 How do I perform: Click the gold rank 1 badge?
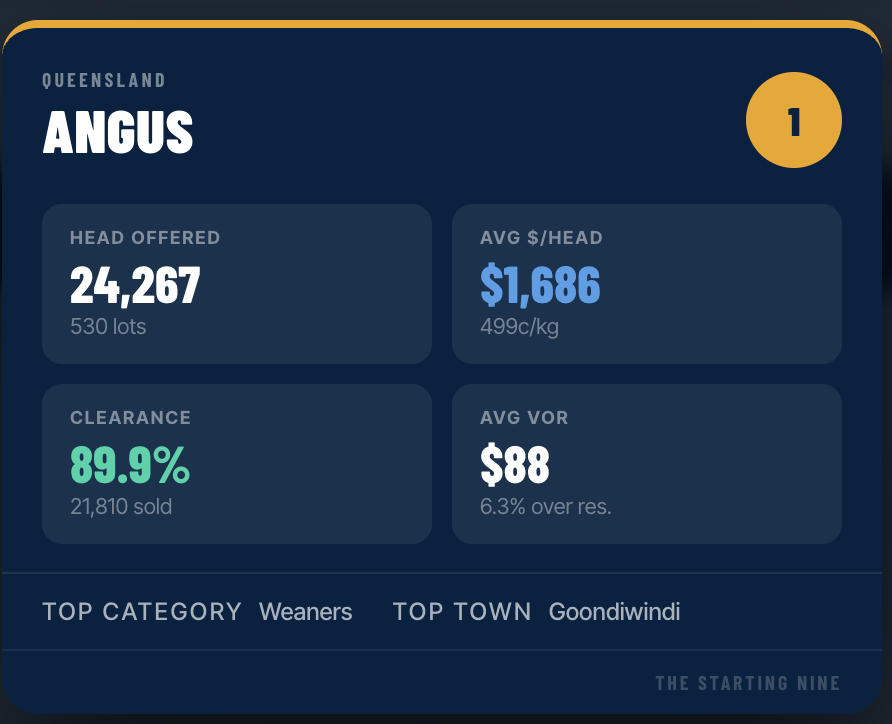coord(793,121)
